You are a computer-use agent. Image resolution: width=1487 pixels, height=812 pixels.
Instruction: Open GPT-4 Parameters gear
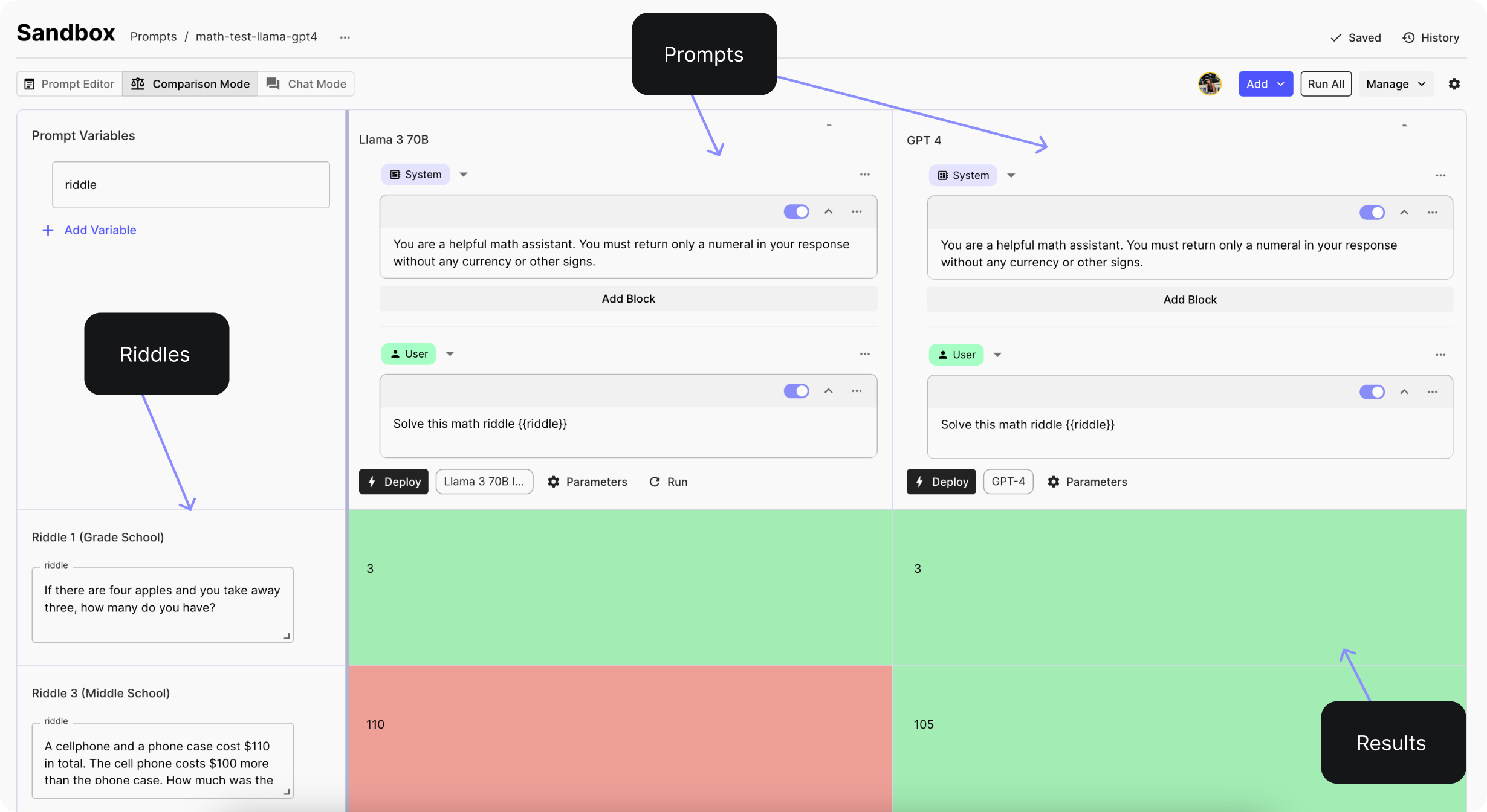[1053, 482]
